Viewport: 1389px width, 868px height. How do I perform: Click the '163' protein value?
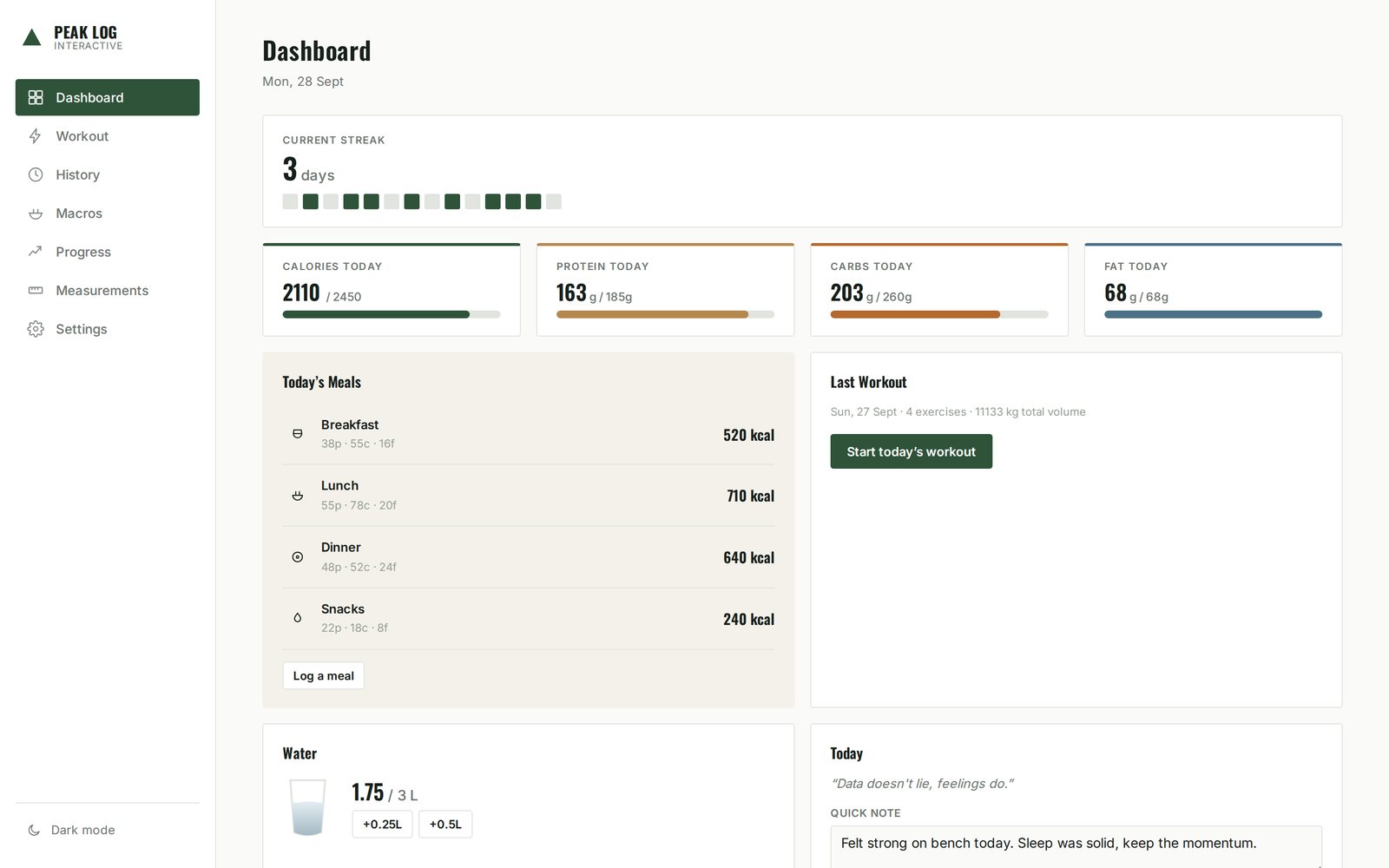571,293
